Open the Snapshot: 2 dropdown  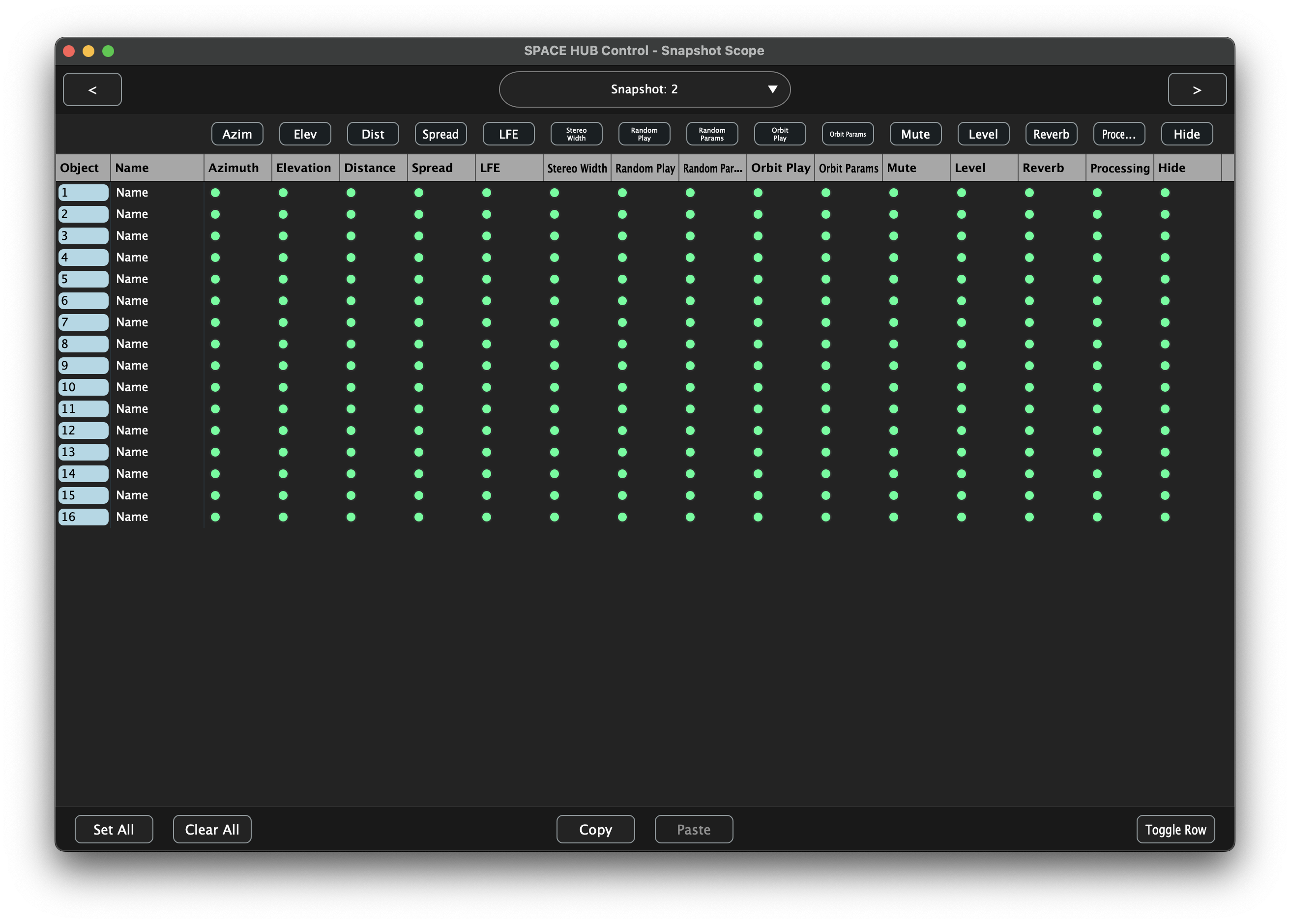coord(644,89)
